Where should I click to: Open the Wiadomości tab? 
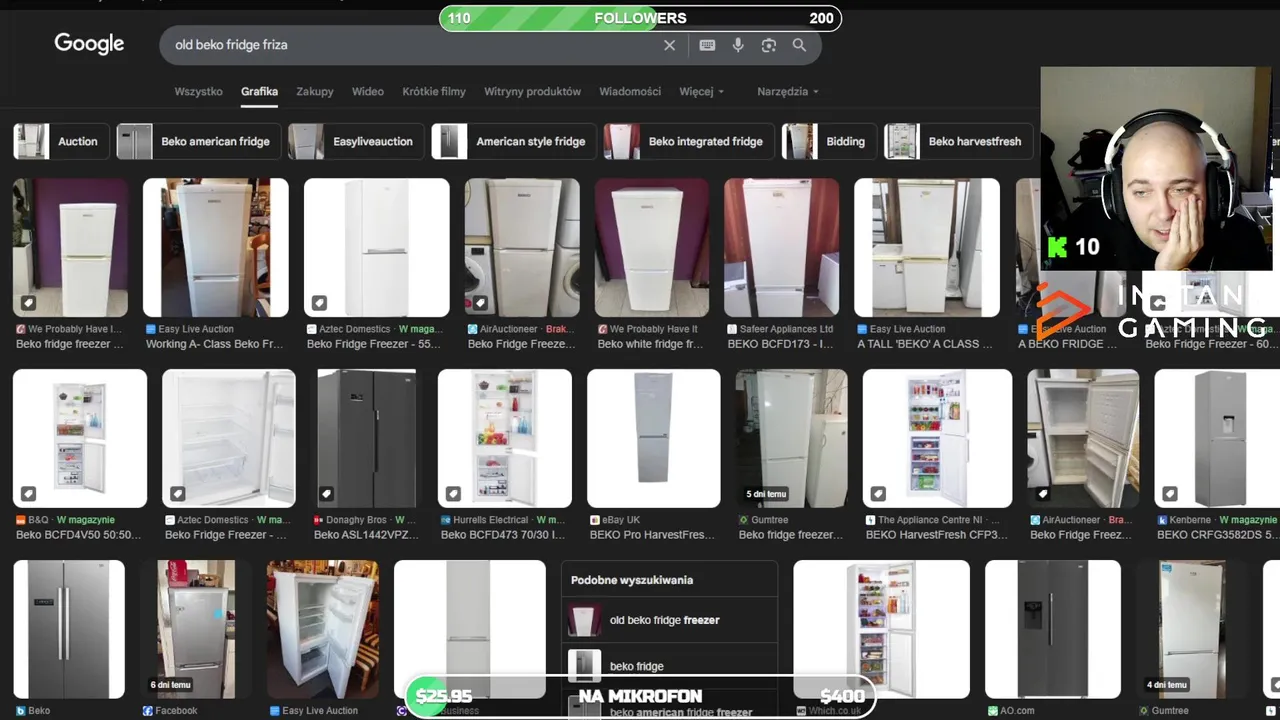click(630, 91)
